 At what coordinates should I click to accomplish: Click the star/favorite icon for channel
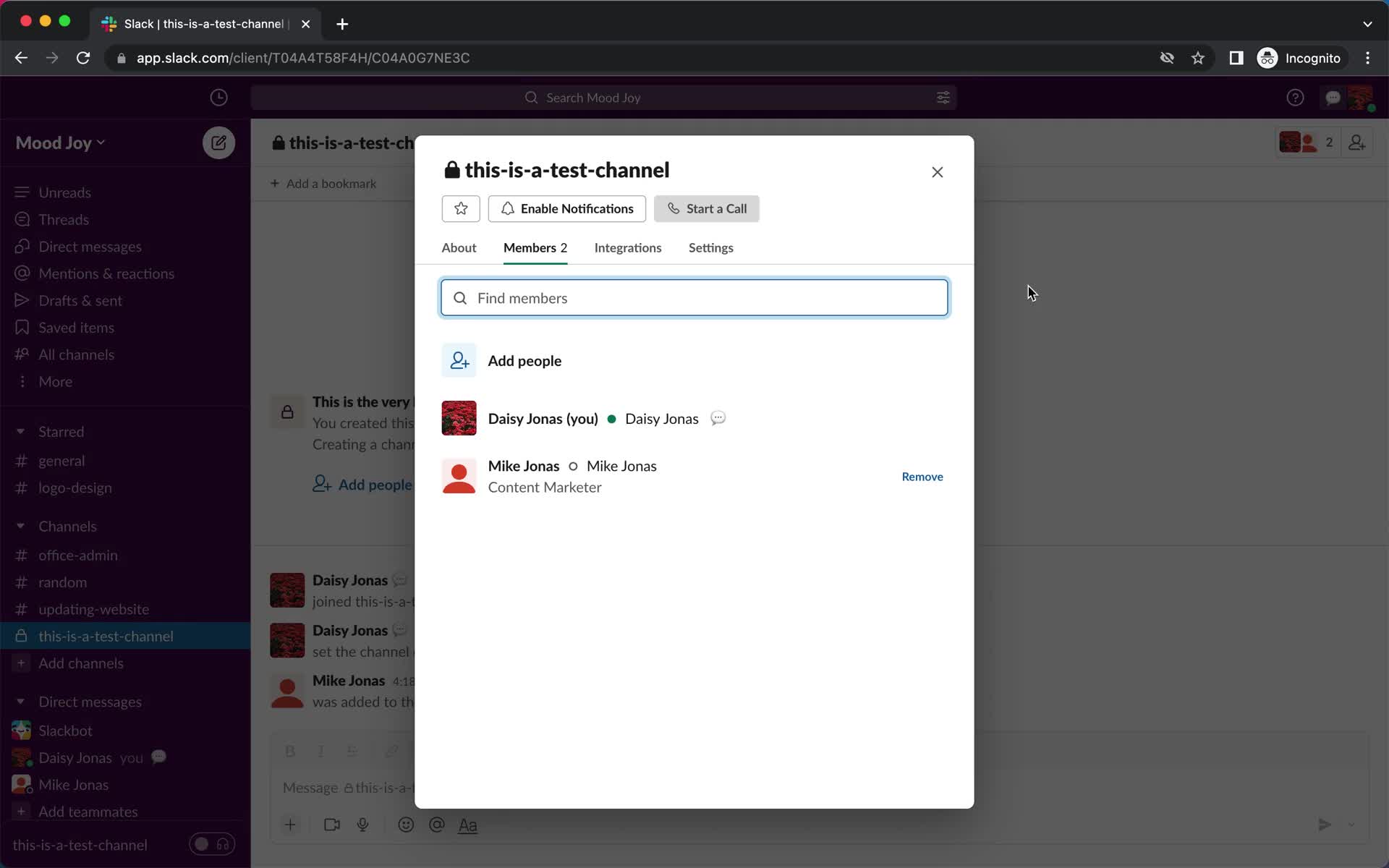461,208
